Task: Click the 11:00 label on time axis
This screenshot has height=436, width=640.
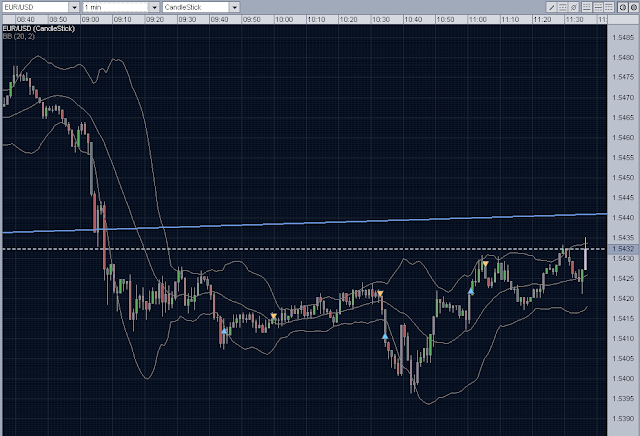Action: (478, 19)
